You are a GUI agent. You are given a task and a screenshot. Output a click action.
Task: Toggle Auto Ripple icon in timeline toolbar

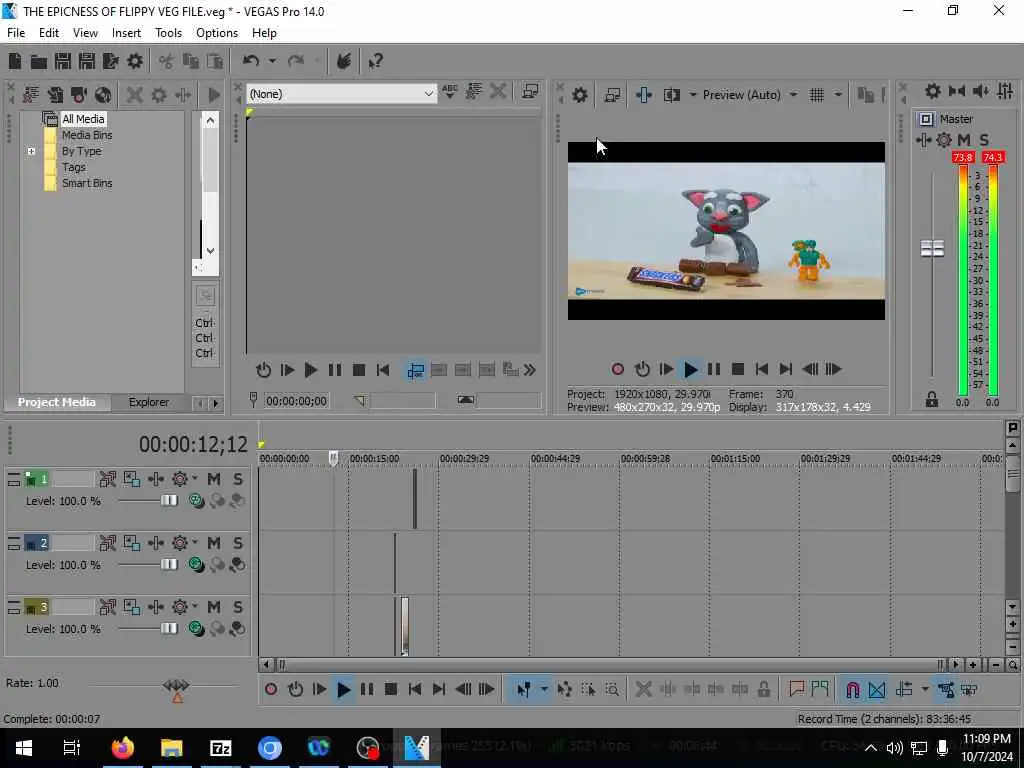point(904,690)
